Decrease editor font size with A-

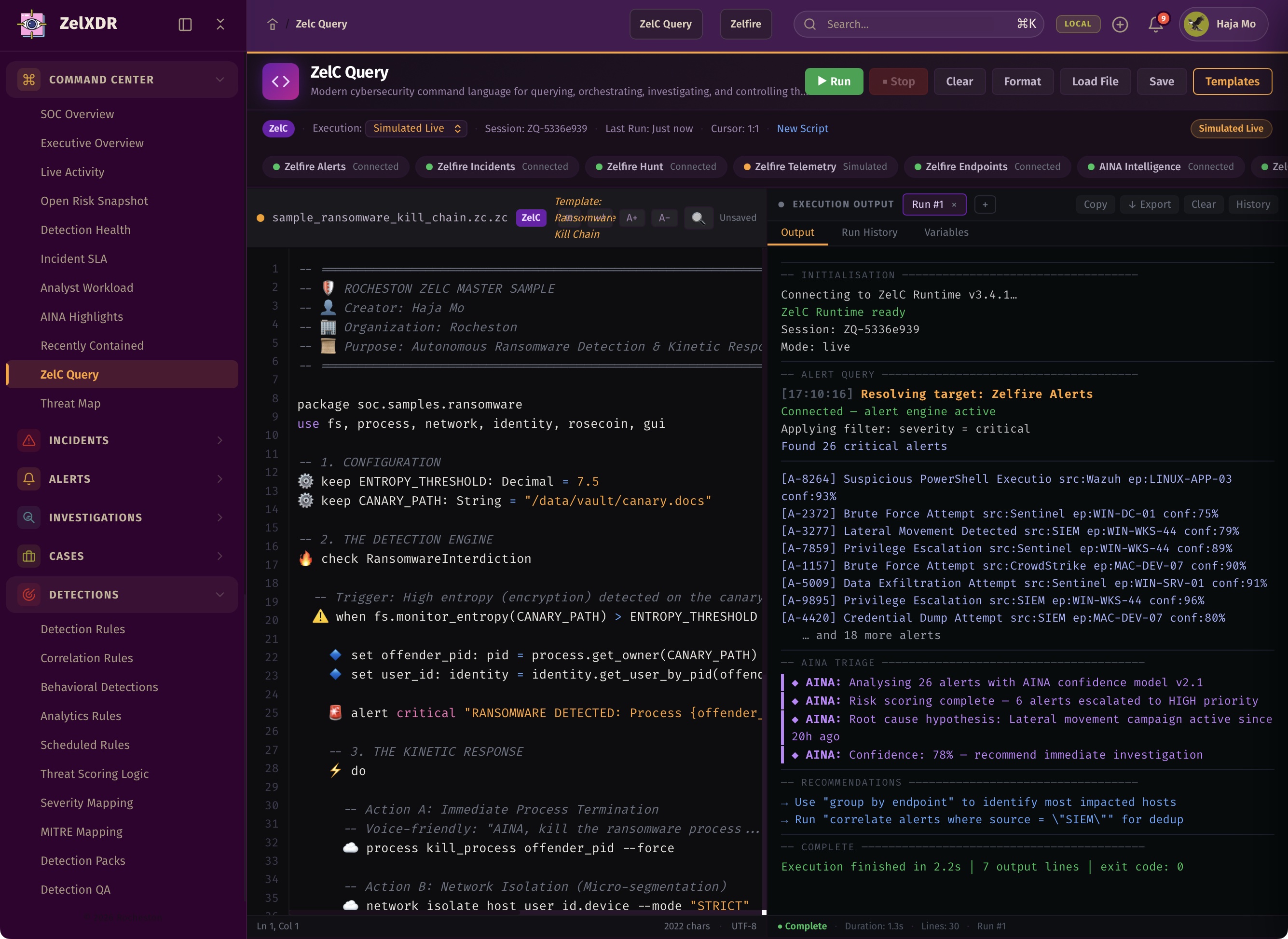tap(664, 218)
